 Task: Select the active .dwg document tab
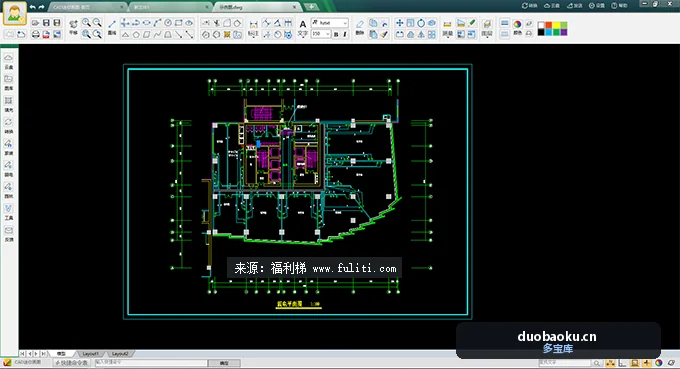click(x=257, y=7)
